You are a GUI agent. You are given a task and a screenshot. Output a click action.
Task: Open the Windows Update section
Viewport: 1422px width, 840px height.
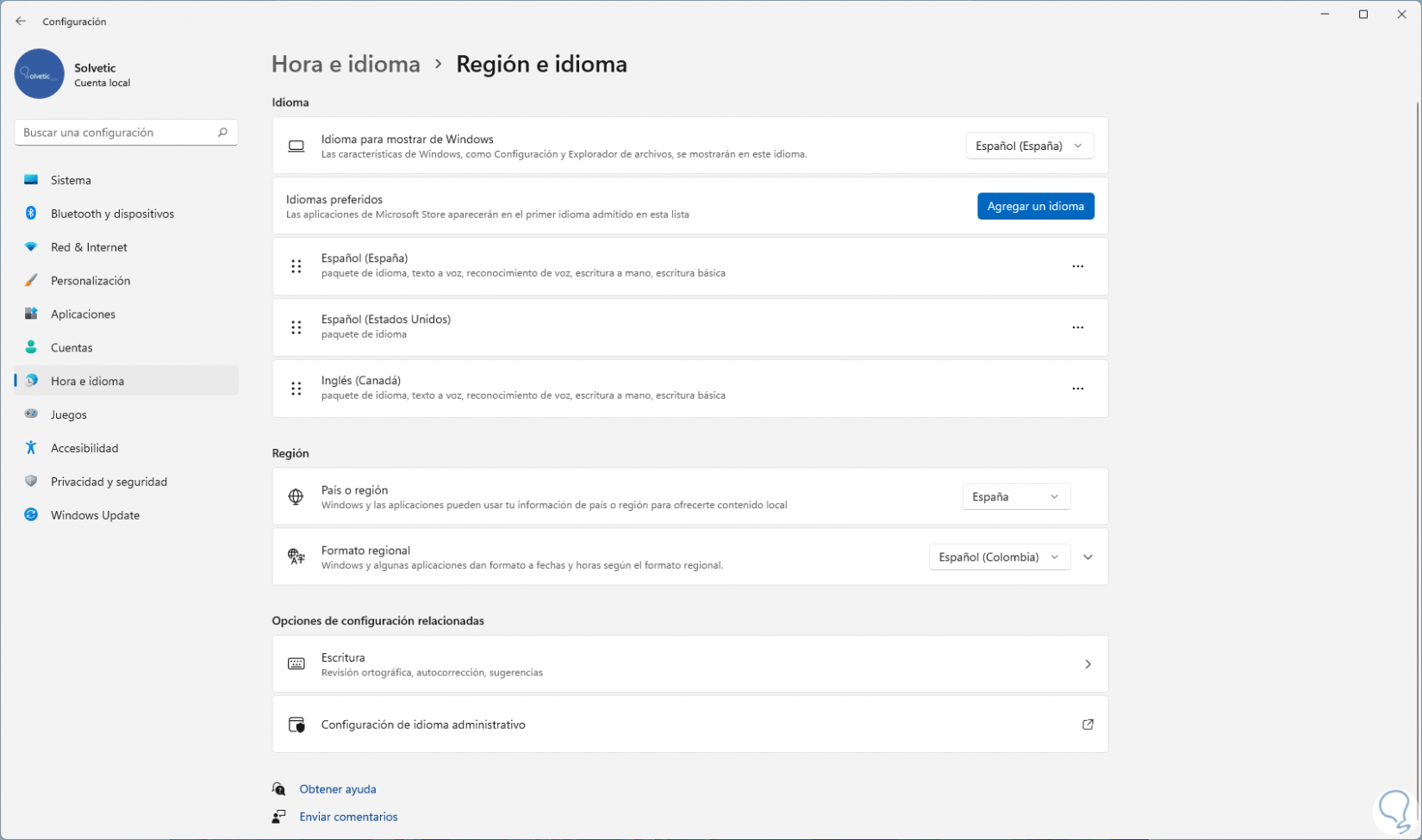[95, 515]
